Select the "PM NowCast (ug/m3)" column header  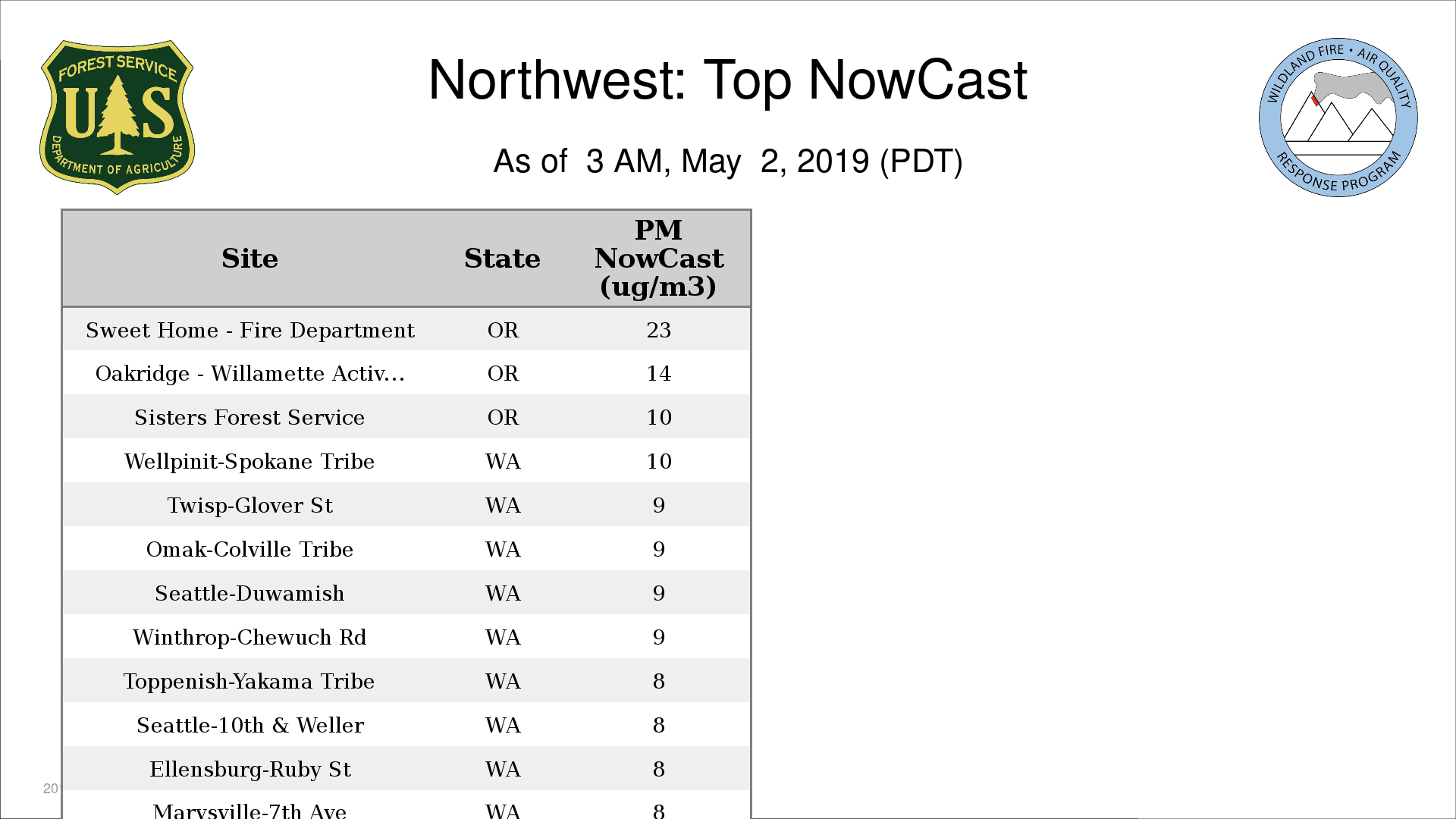(658, 259)
